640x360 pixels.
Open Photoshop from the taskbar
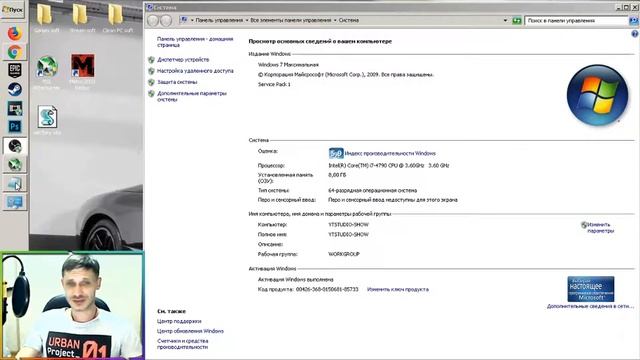point(15,127)
